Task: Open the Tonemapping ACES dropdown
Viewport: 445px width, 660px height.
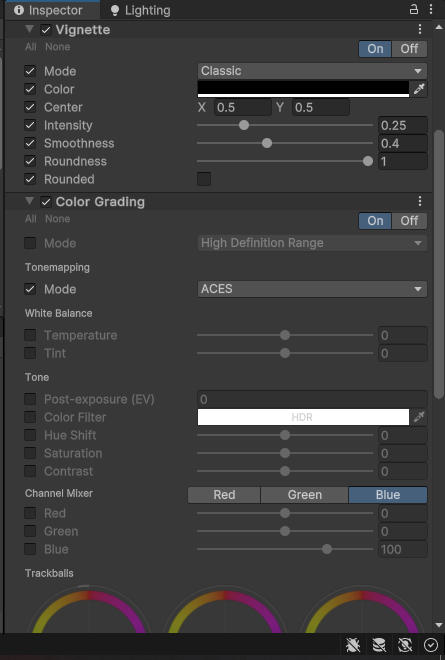Action: [312, 289]
